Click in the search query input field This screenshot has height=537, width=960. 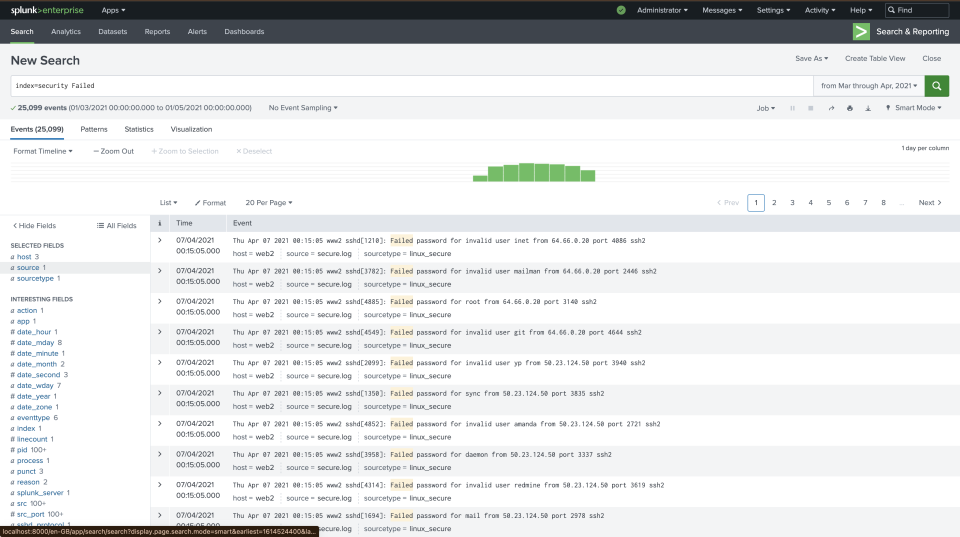(x=411, y=86)
